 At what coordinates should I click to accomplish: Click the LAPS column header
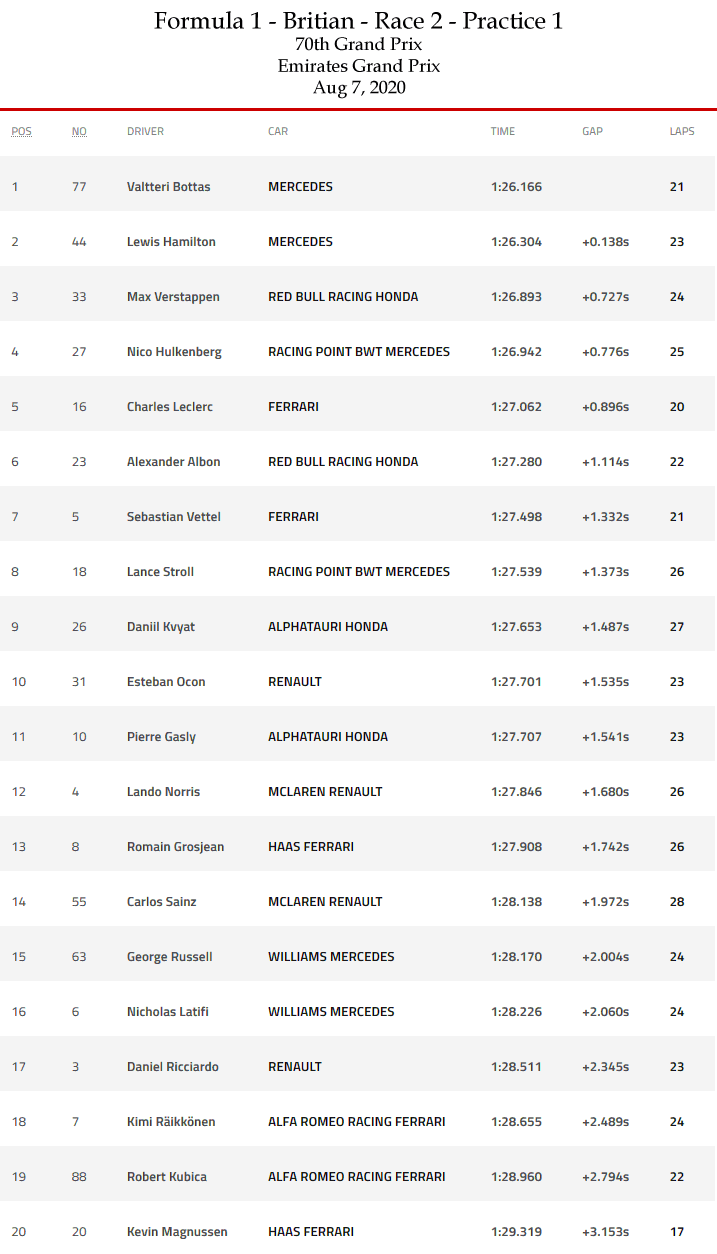coord(682,132)
